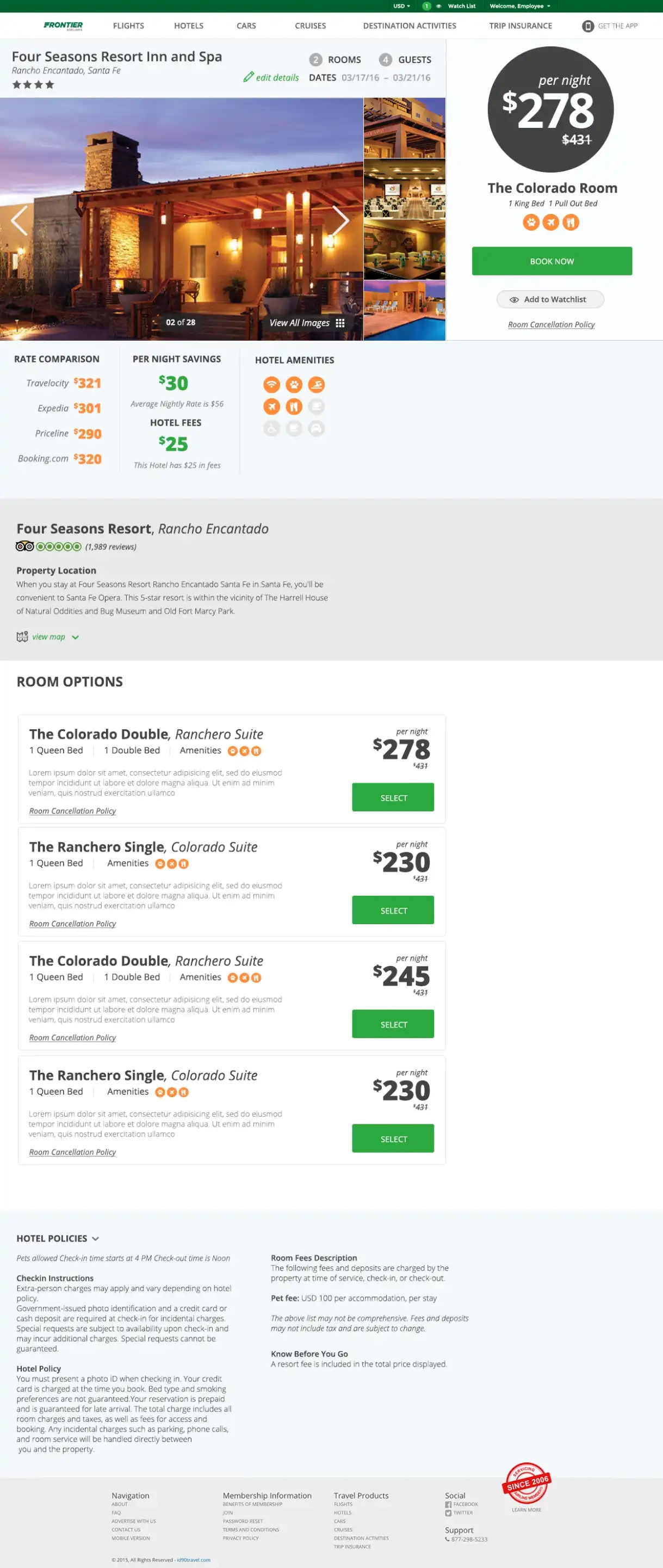The image size is (663, 1568).
Task: Click the Get The App phone icon
Action: pos(587,26)
